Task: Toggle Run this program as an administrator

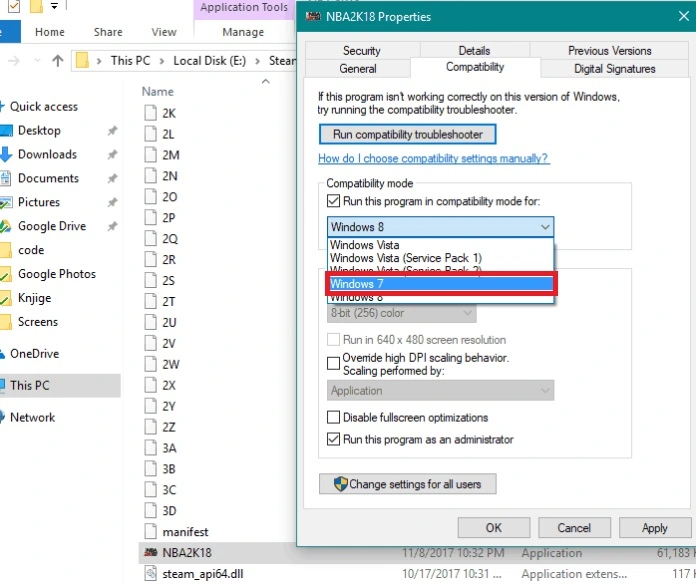Action: pyautogui.click(x=333, y=439)
